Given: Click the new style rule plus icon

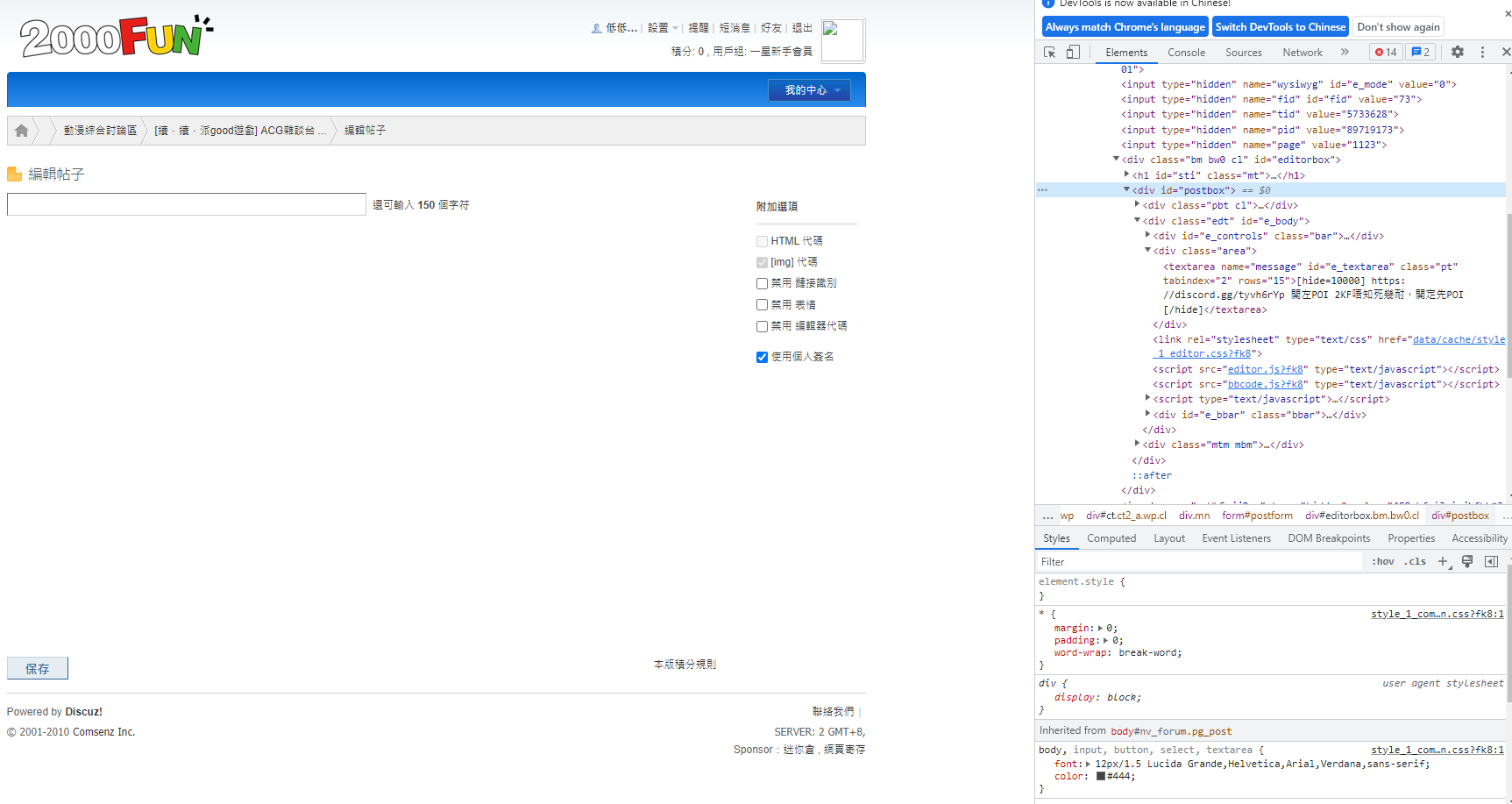Looking at the screenshot, I should click(x=1443, y=562).
